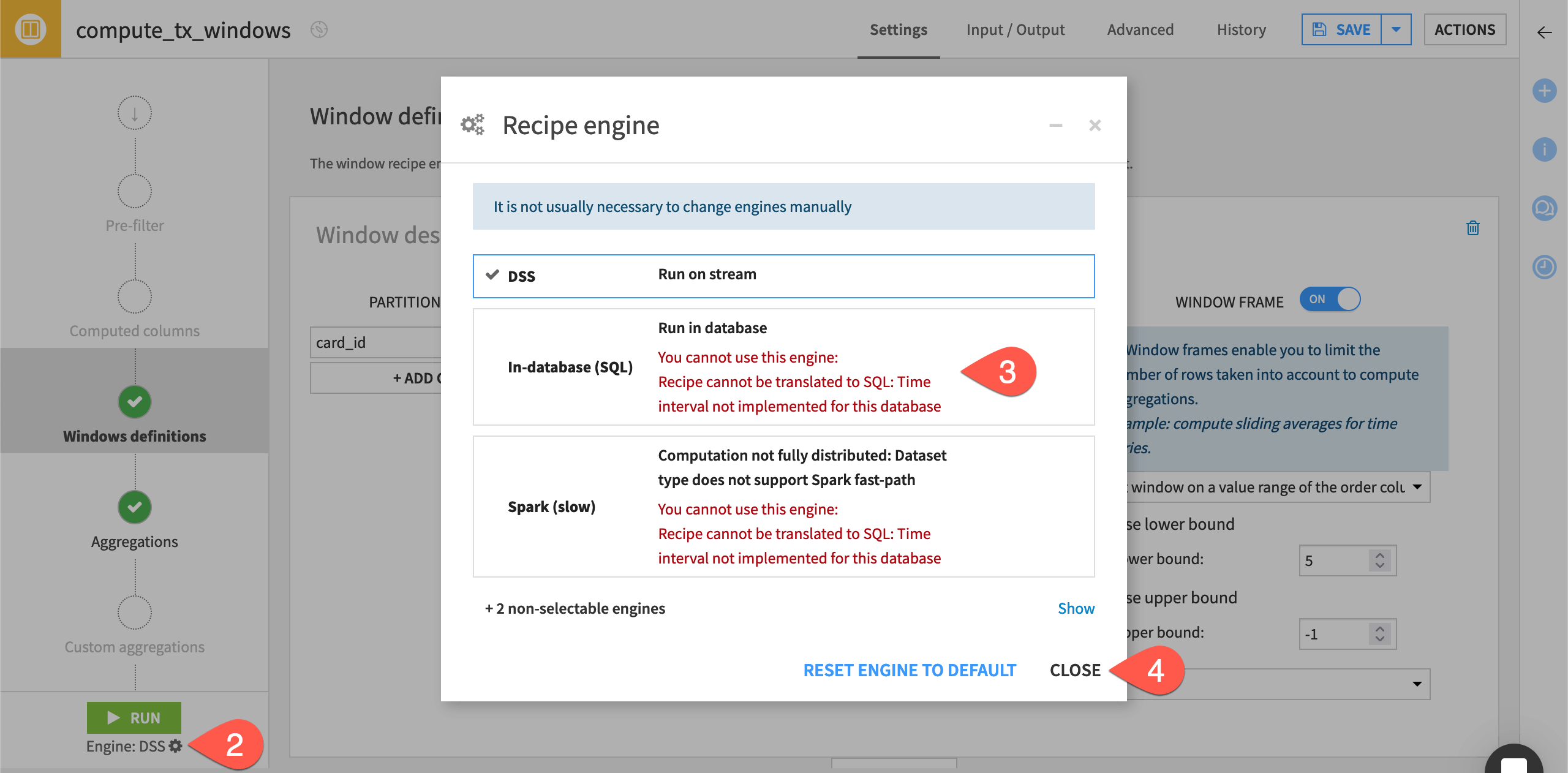Click the window recipe icon at top-left
The width and height of the screenshot is (1568, 773).
point(30,29)
